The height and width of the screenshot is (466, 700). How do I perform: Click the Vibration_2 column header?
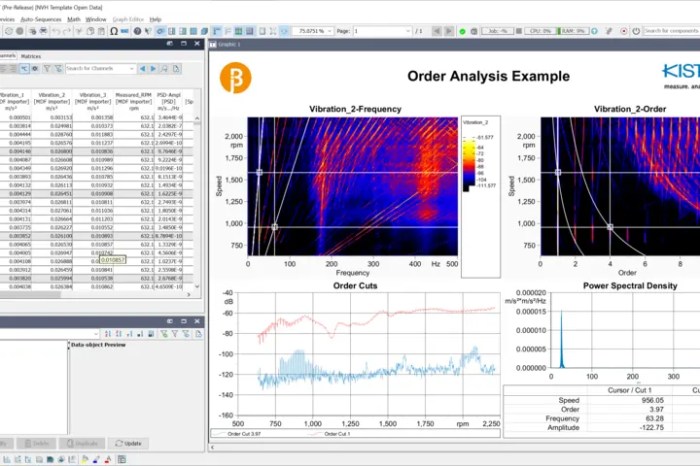[52, 101]
